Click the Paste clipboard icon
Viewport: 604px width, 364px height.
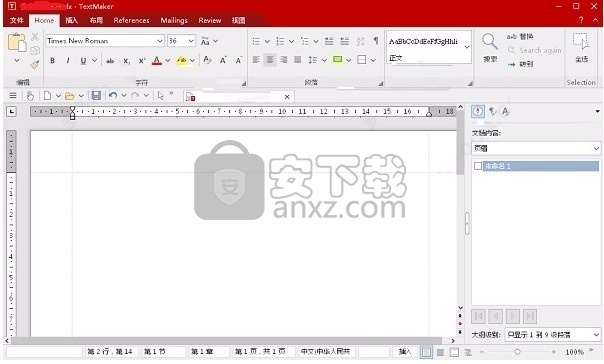tap(17, 43)
